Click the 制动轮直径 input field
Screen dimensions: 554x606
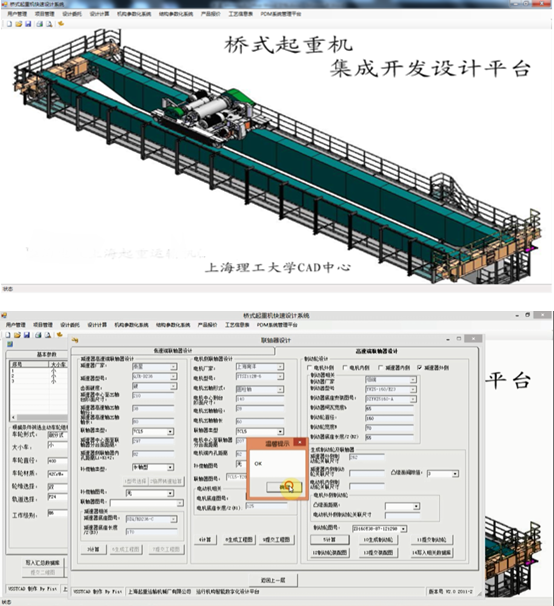389,418
